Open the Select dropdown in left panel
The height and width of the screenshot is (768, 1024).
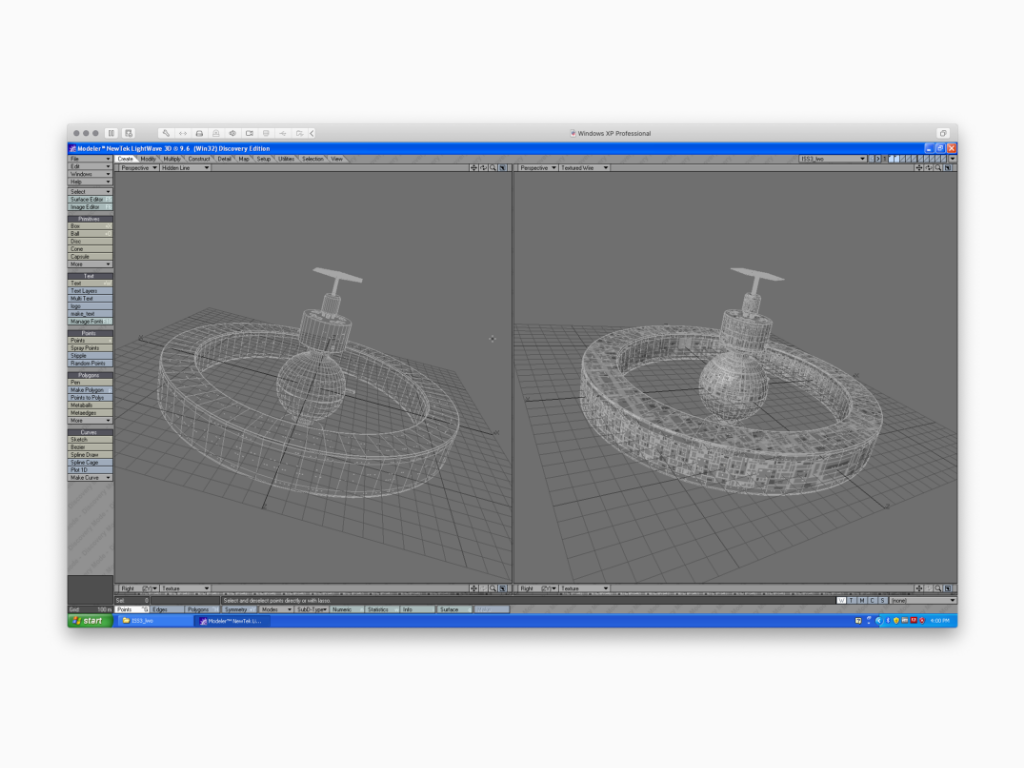pyautogui.click(x=90, y=191)
